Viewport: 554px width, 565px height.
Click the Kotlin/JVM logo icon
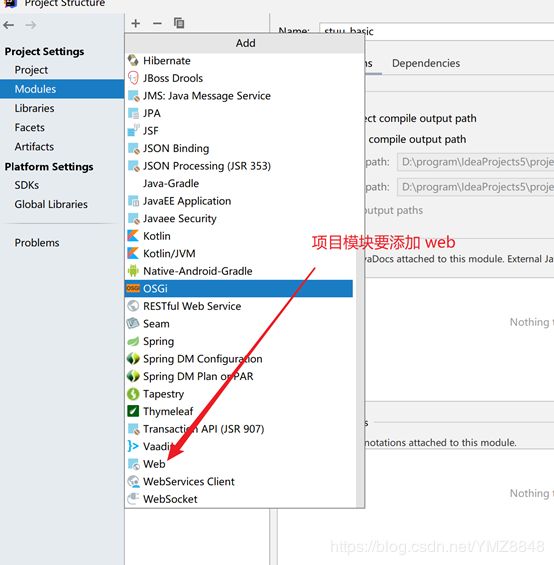(x=133, y=253)
